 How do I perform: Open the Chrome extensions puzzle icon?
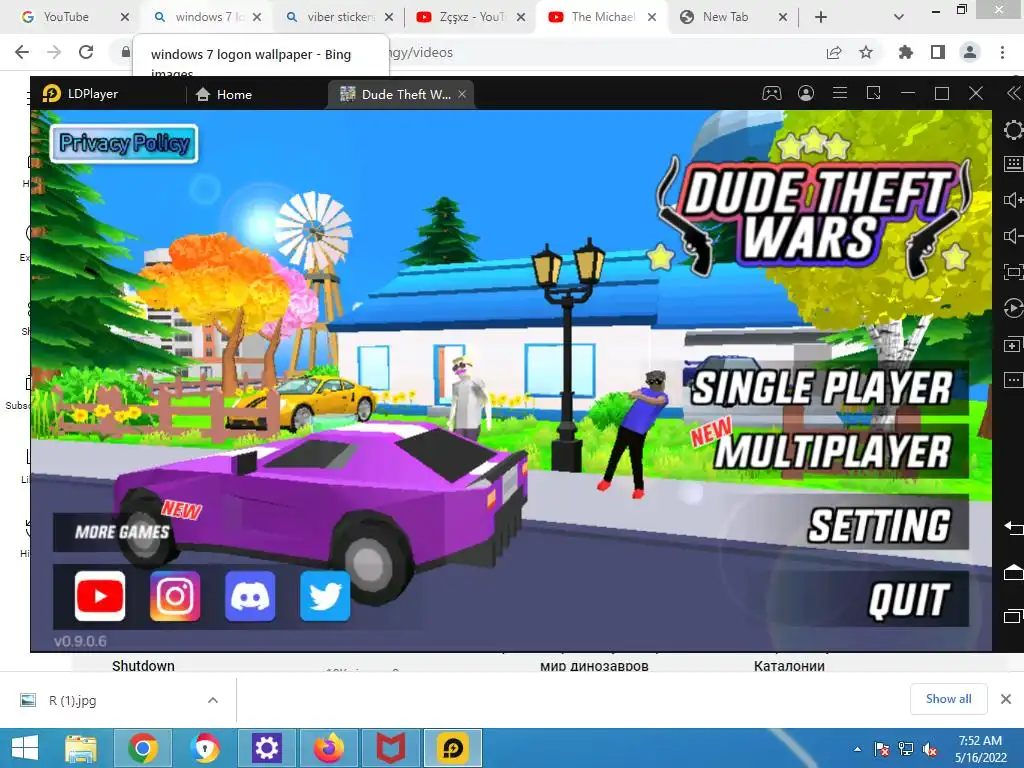pyautogui.click(x=906, y=52)
